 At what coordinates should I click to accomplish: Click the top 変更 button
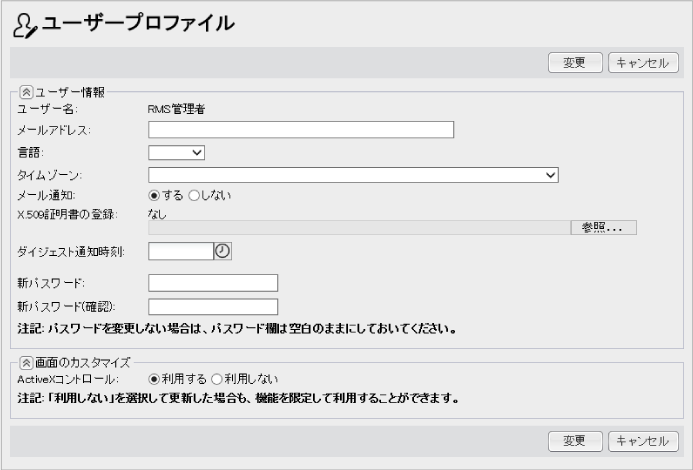(574, 63)
